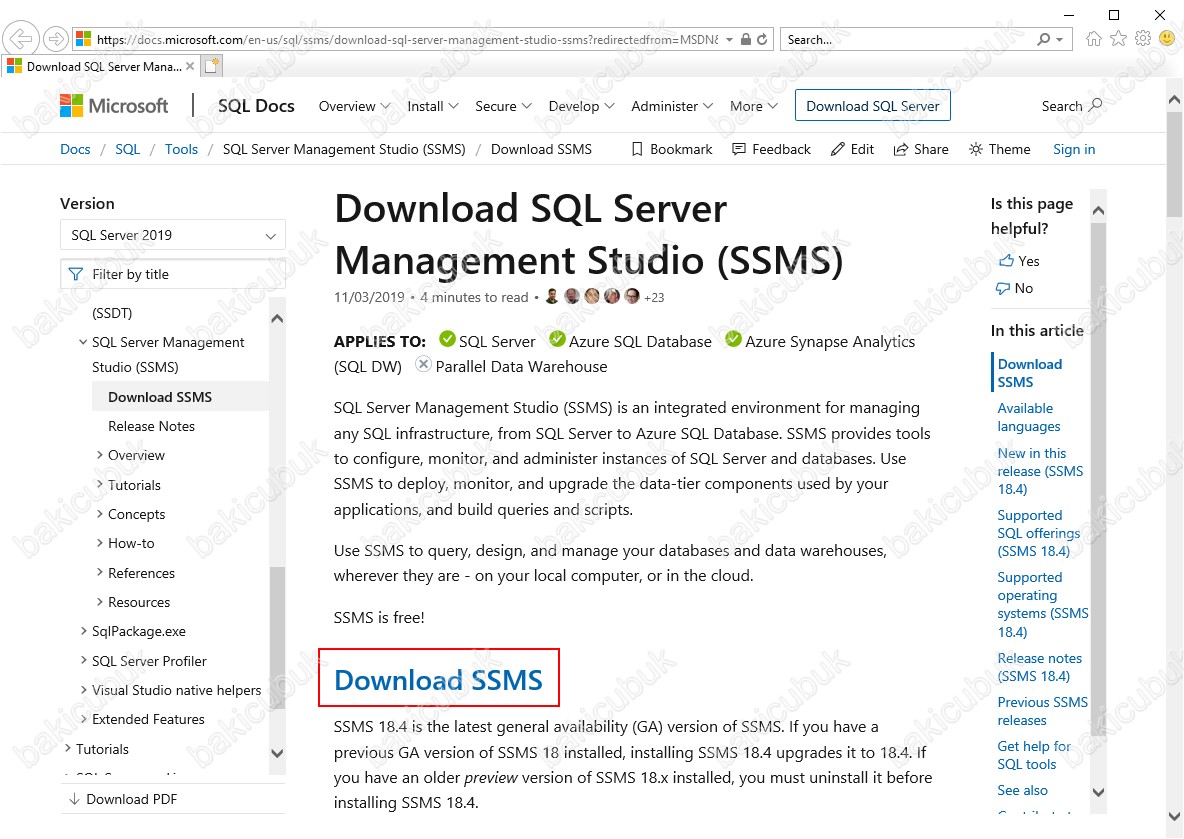Open the Theme selector
The width and height of the screenshot is (1184, 839).
pyautogui.click(x=1000, y=150)
